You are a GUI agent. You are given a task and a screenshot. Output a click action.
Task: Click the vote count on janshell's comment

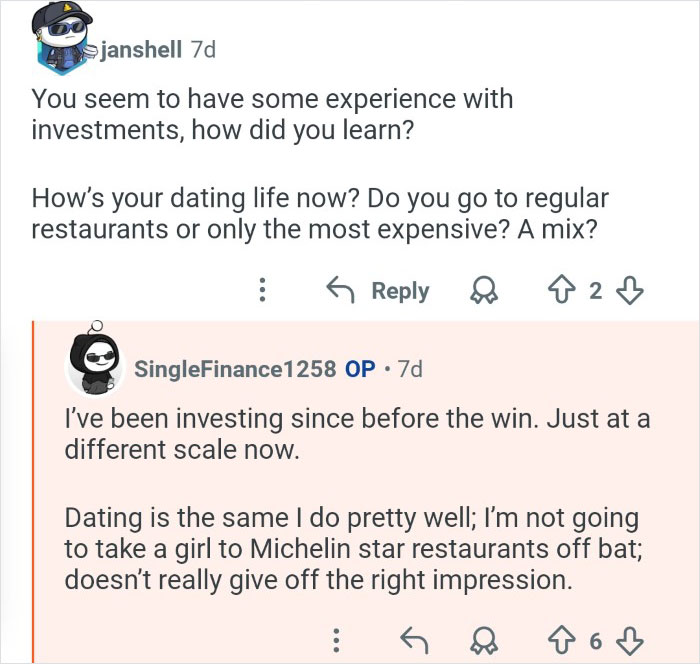point(596,291)
